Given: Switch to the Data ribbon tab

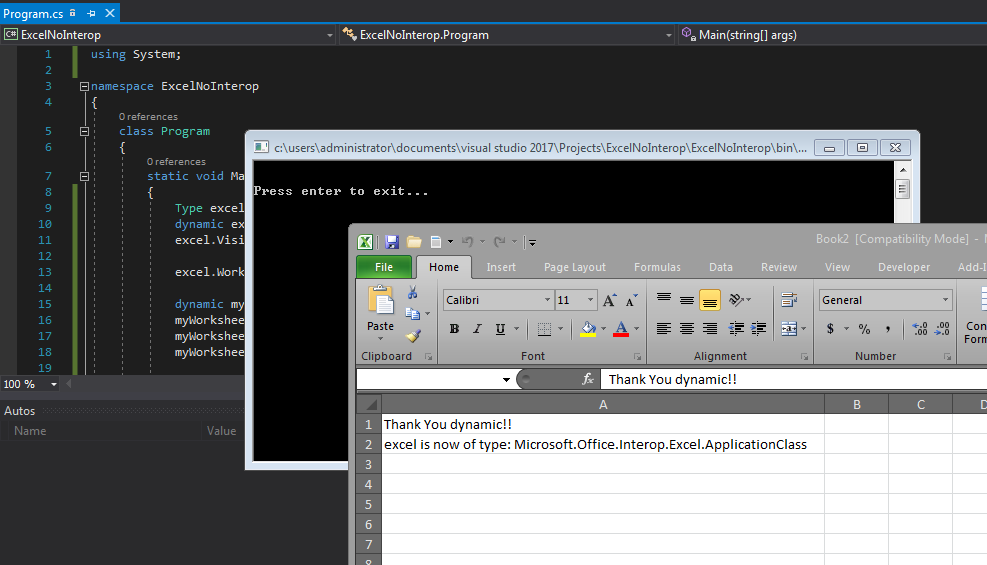Looking at the screenshot, I should (x=721, y=267).
